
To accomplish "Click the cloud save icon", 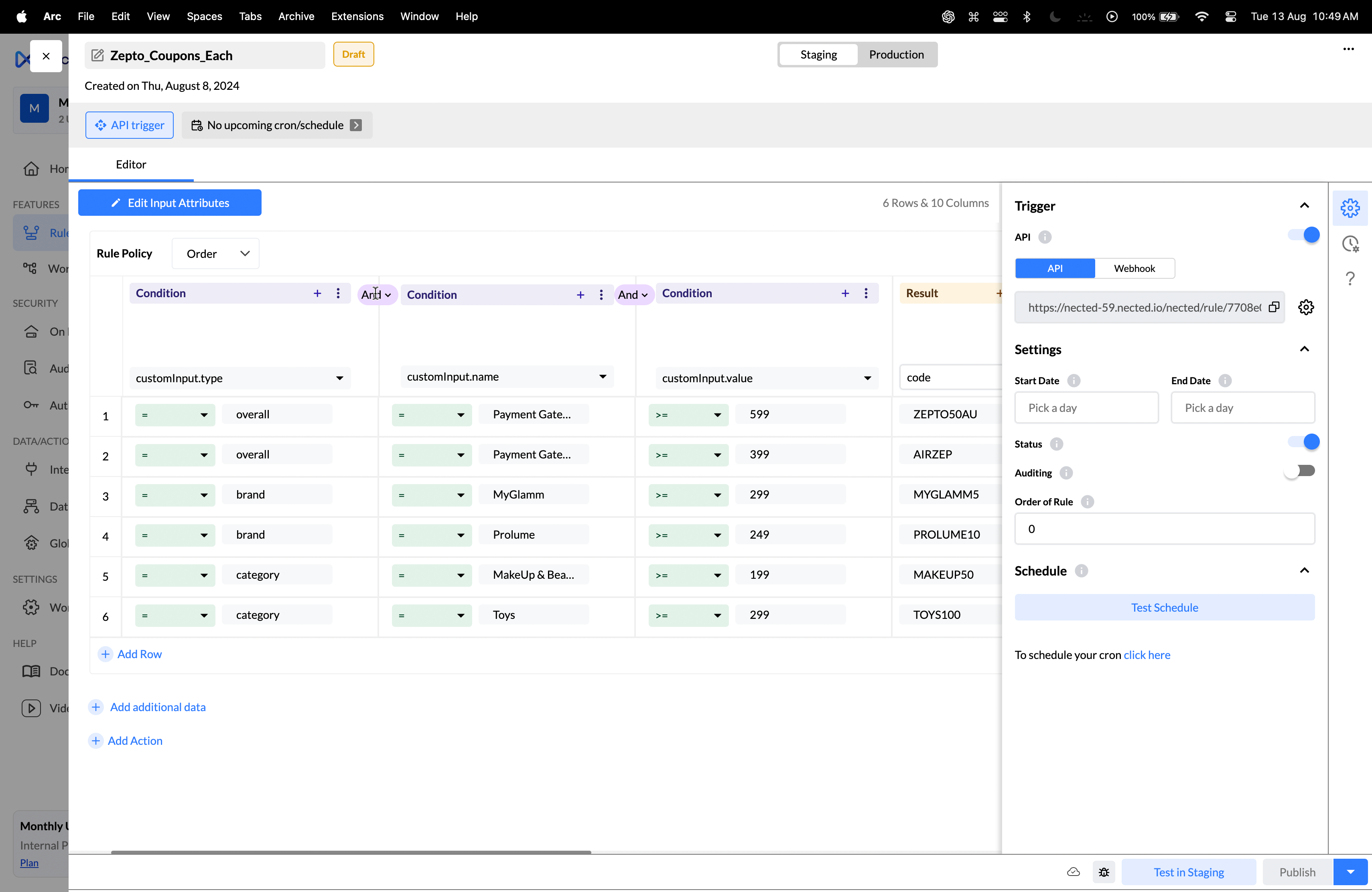I will pyautogui.click(x=1073, y=872).
